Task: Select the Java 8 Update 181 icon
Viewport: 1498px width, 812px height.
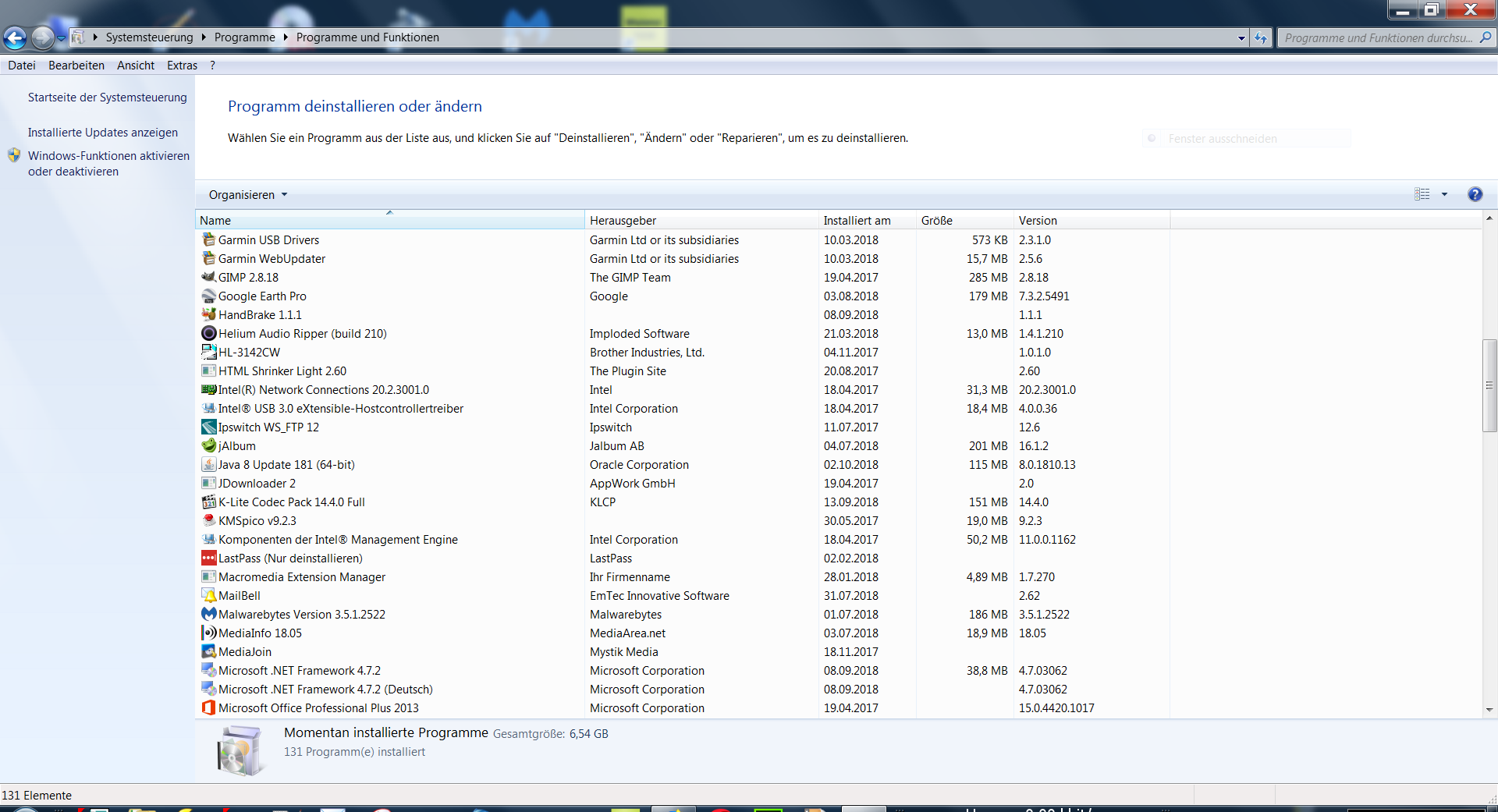Action: [x=208, y=464]
